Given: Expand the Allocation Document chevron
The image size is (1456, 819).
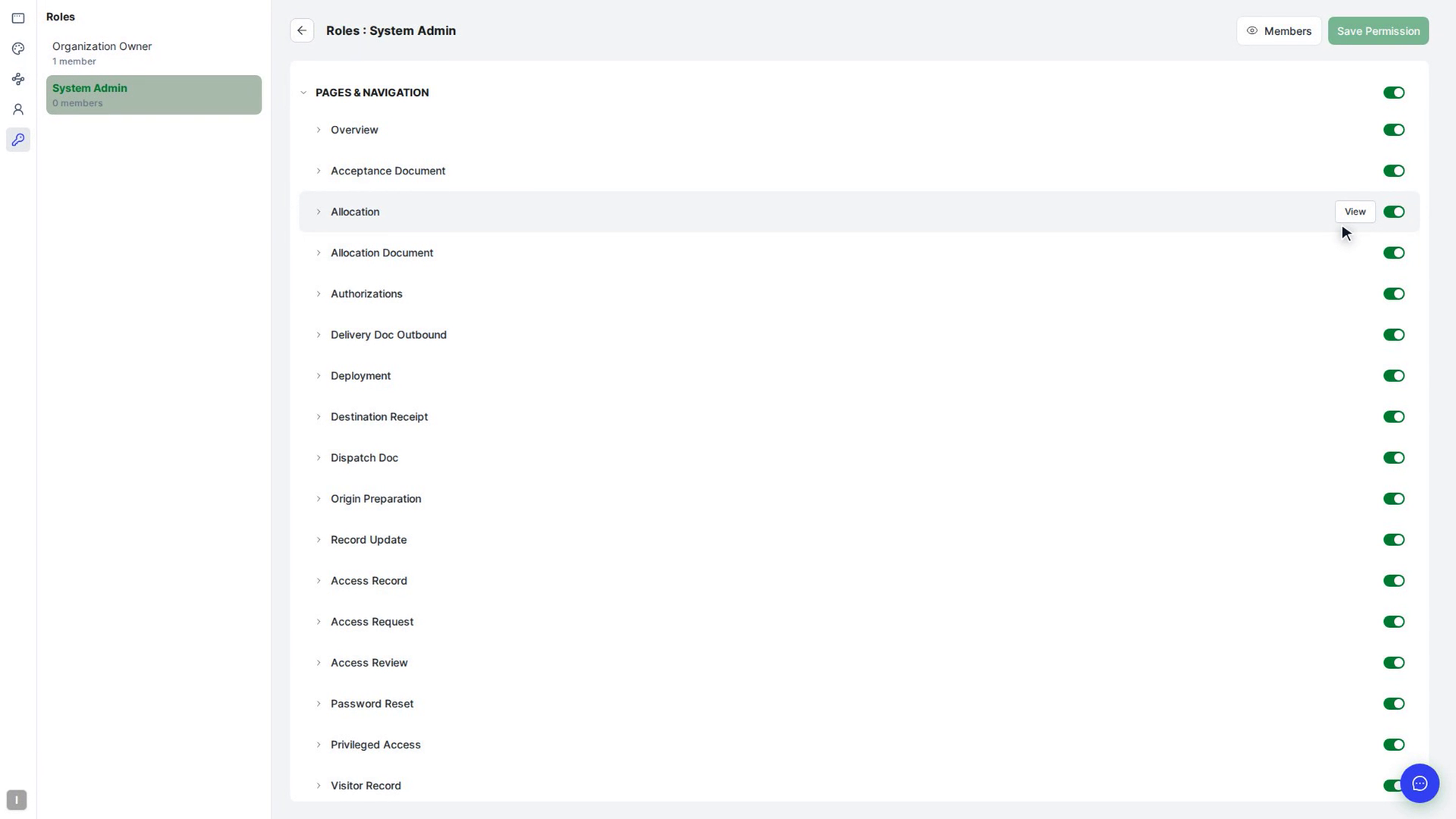Looking at the screenshot, I should (x=318, y=253).
